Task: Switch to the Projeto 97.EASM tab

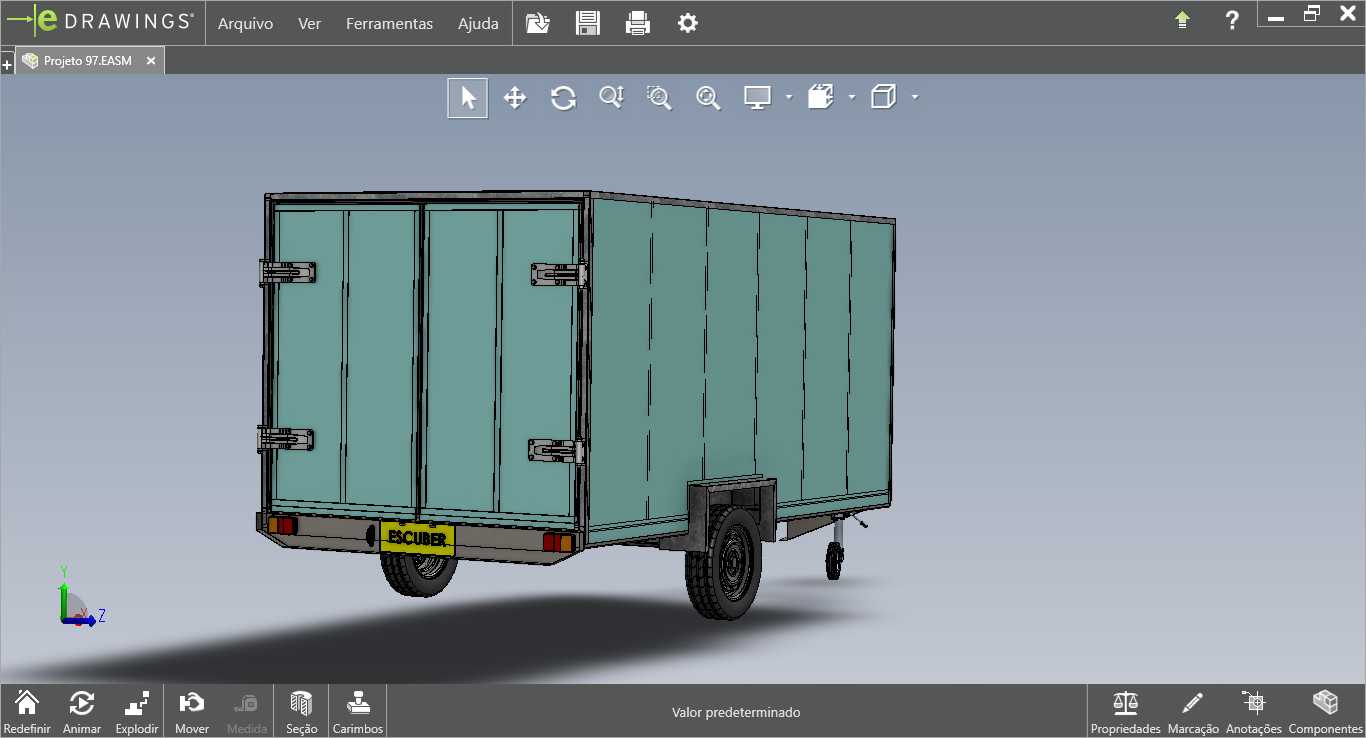Action: [x=88, y=61]
